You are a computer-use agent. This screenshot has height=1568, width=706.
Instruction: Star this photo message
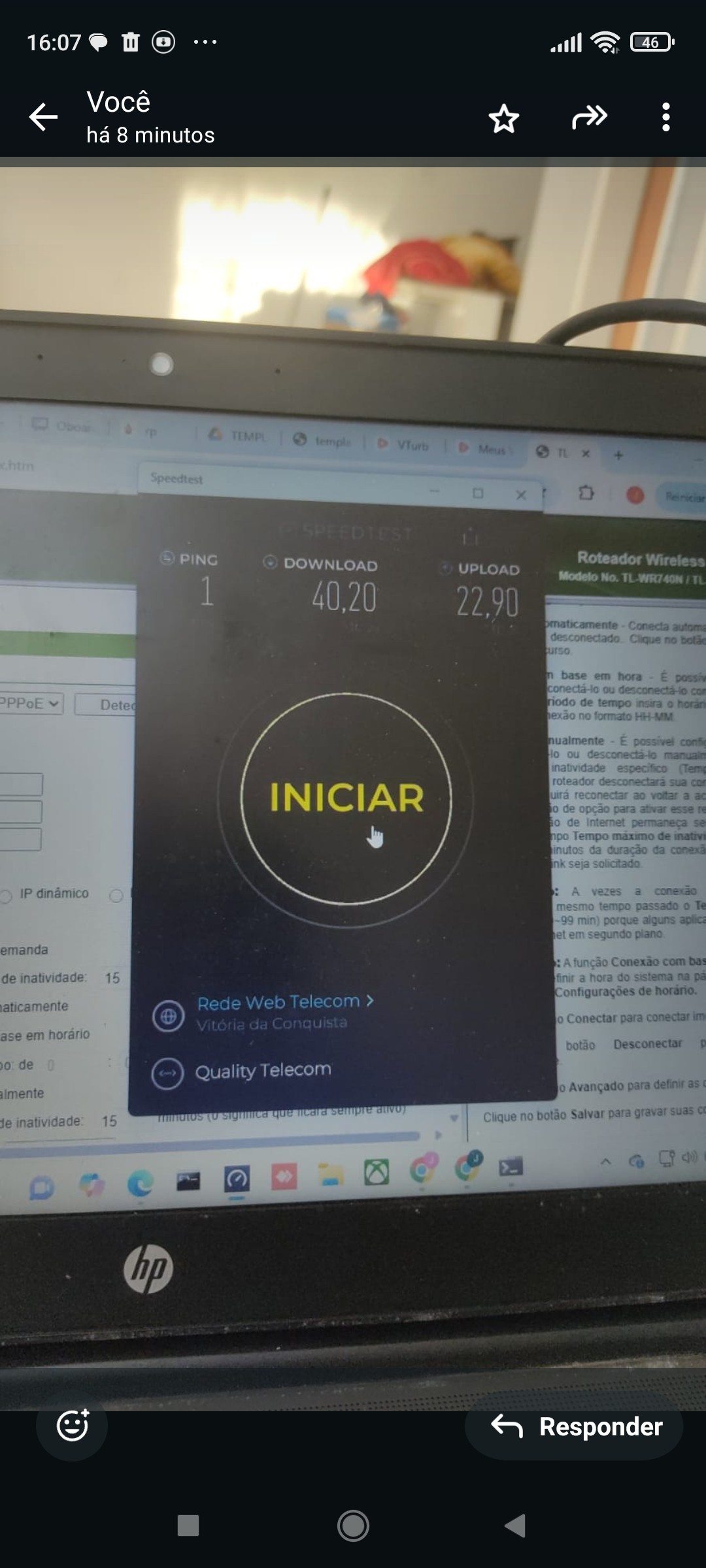(x=503, y=118)
